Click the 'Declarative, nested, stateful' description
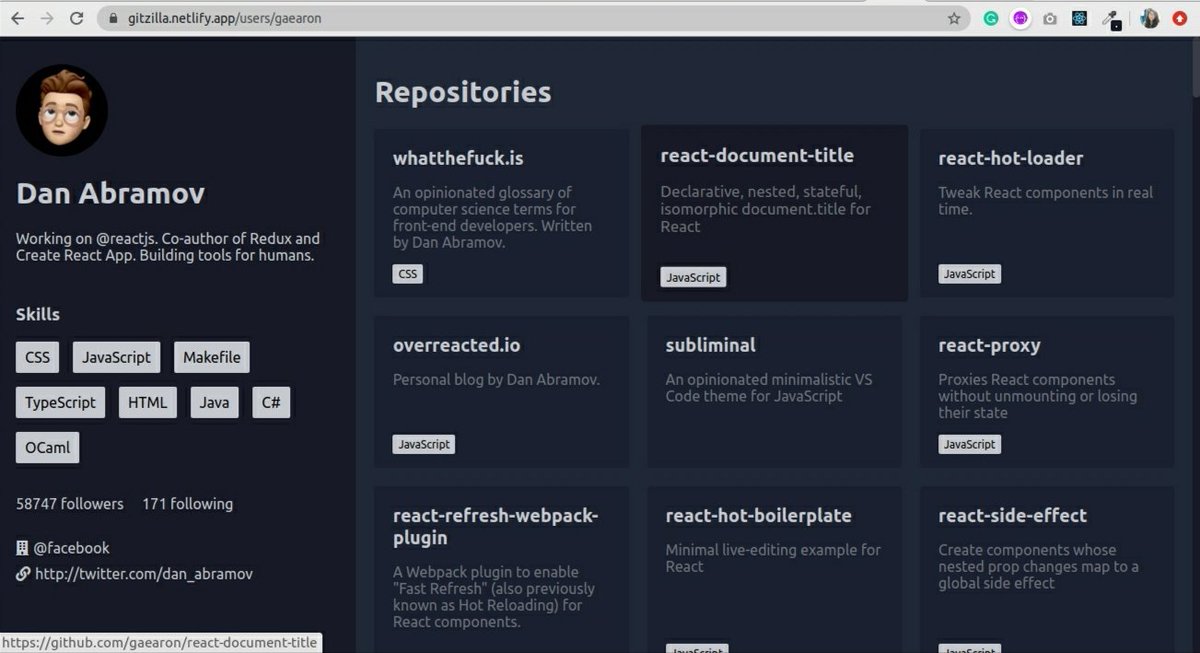Image resolution: width=1200 pixels, height=653 pixels. point(765,209)
